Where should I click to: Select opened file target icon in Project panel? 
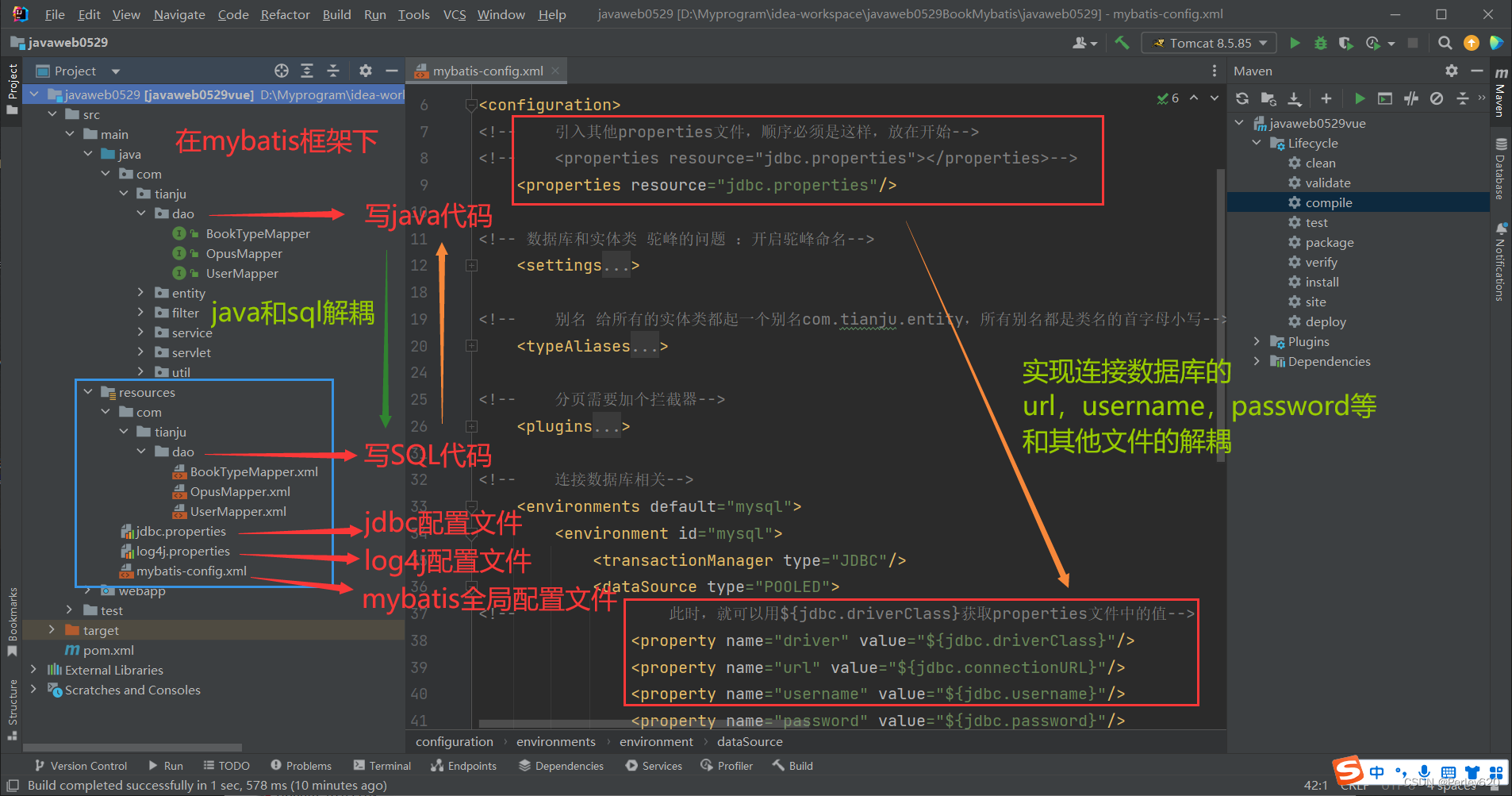pos(282,71)
